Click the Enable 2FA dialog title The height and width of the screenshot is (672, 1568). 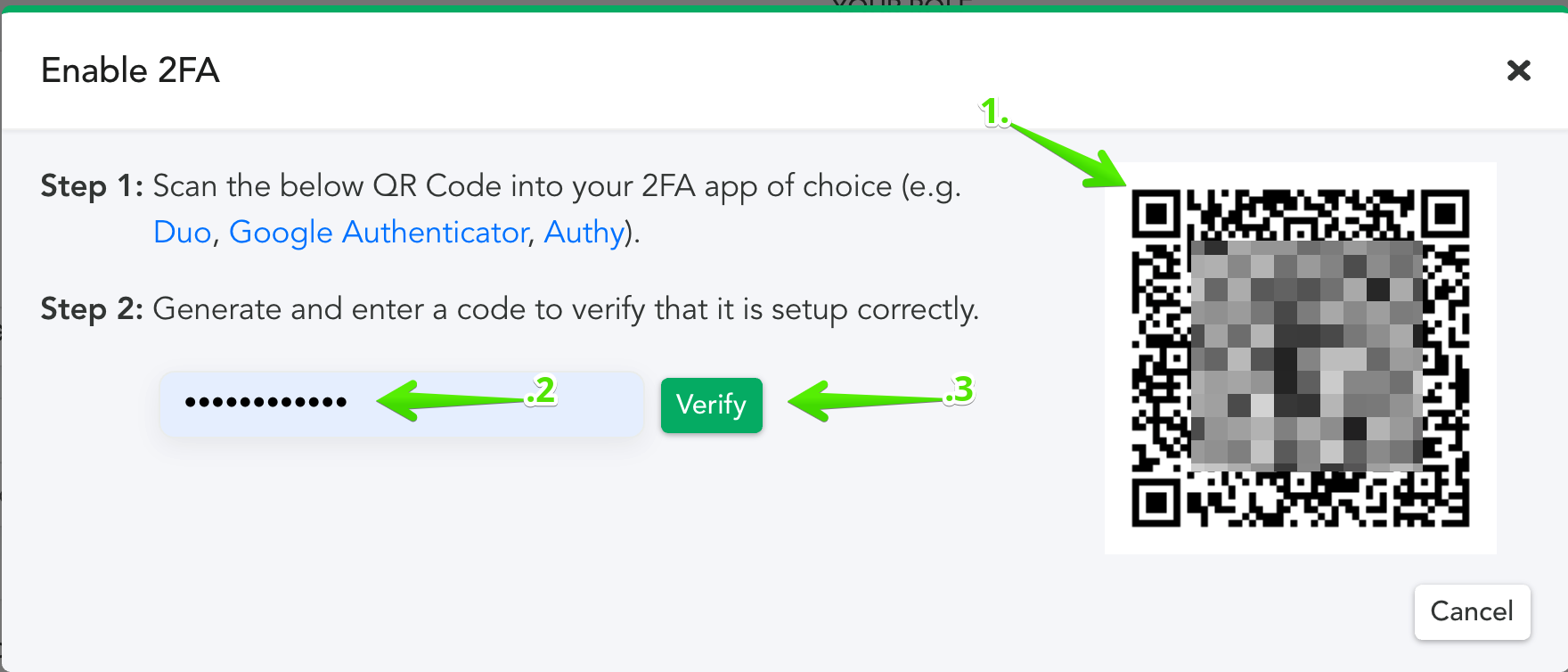(130, 70)
